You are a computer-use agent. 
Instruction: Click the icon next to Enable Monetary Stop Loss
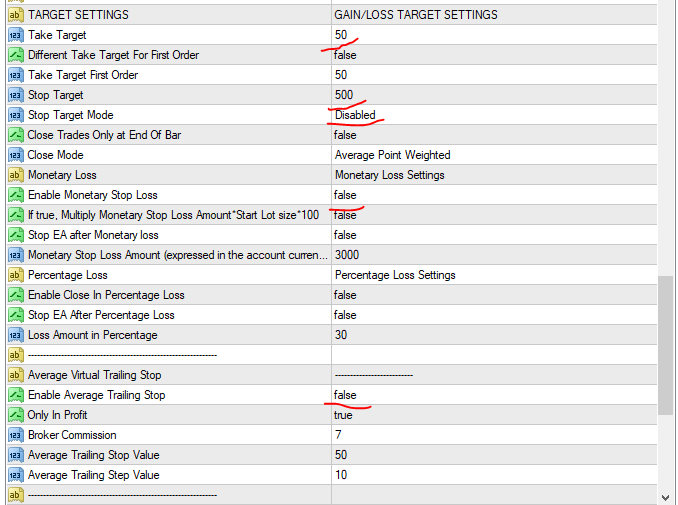(15, 195)
